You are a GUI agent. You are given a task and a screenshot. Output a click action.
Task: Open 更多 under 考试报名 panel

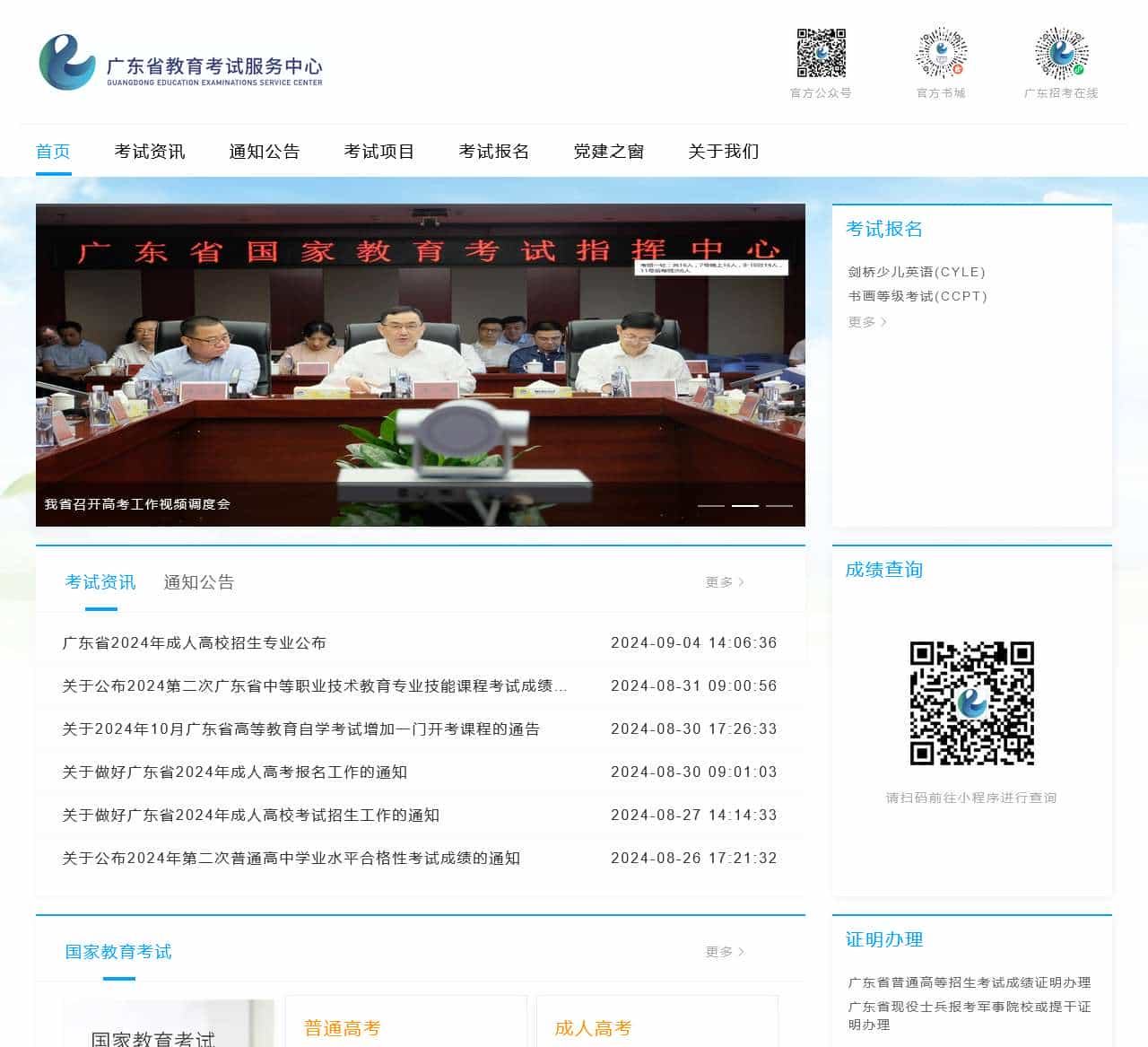click(x=867, y=321)
